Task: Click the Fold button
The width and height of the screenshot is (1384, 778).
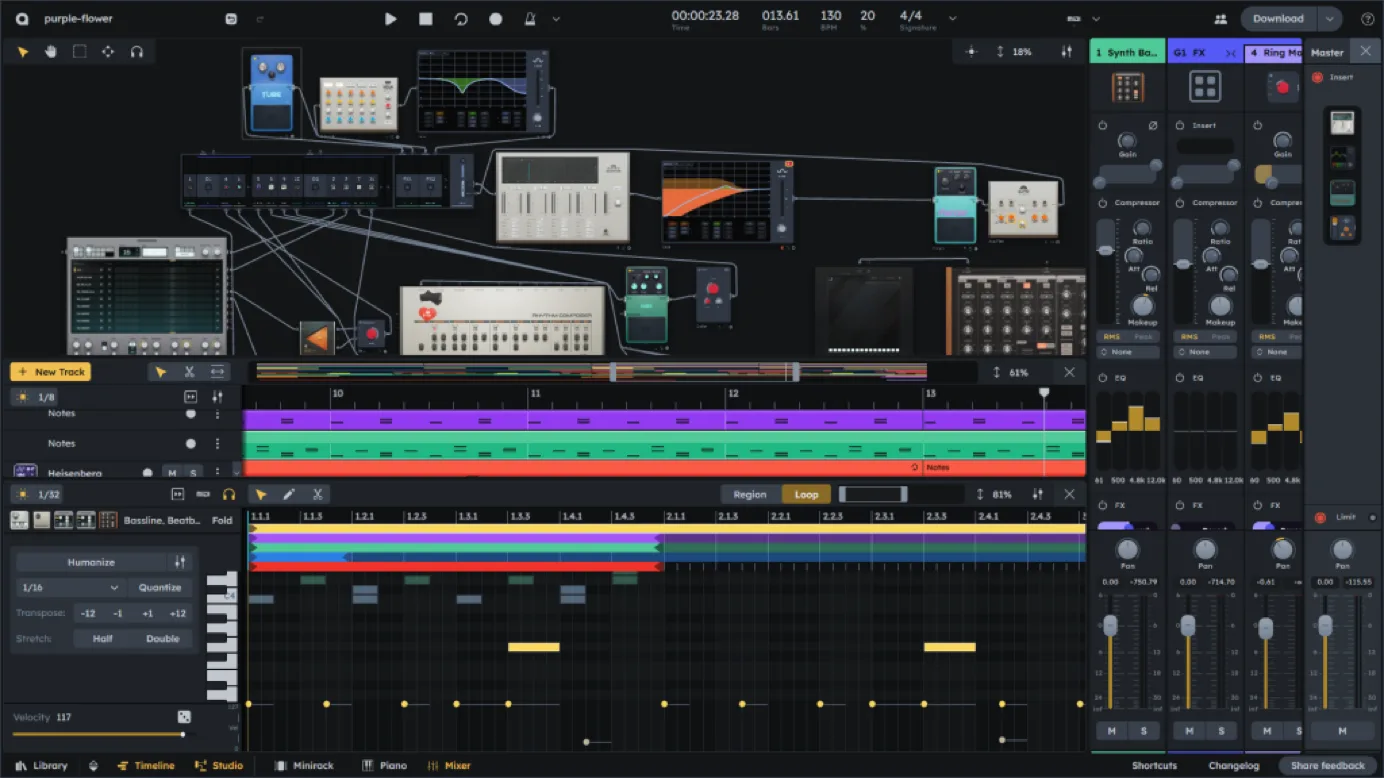Action: [222, 520]
